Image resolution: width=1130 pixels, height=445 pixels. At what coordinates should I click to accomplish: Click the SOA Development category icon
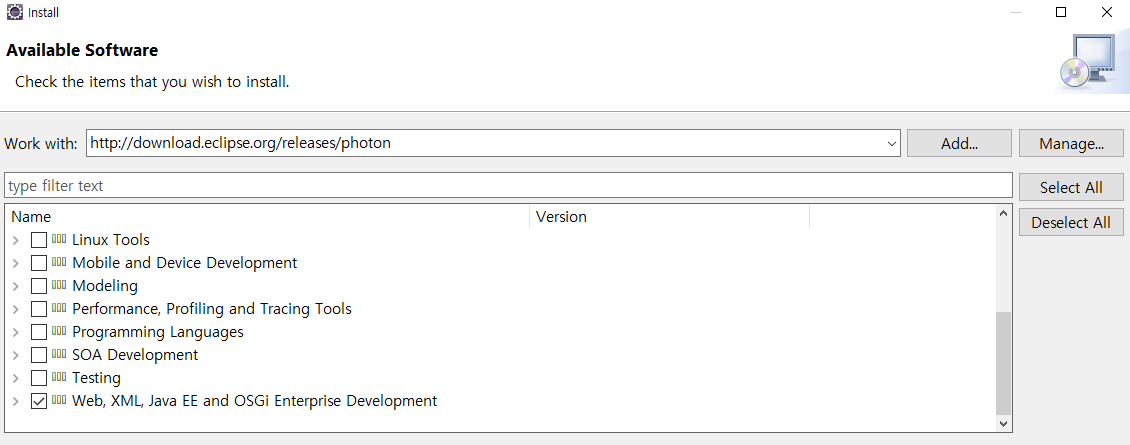59,355
